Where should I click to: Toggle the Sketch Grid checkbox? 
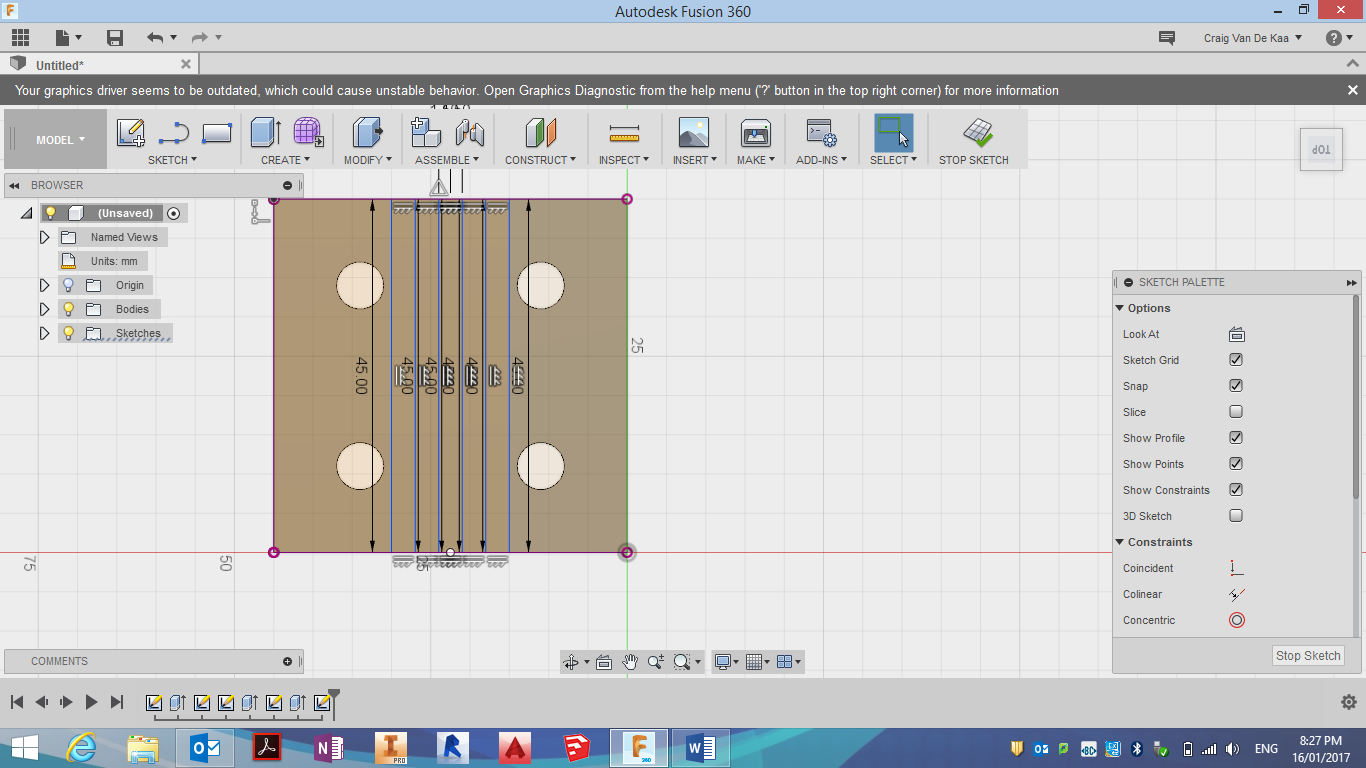point(1236,360)
